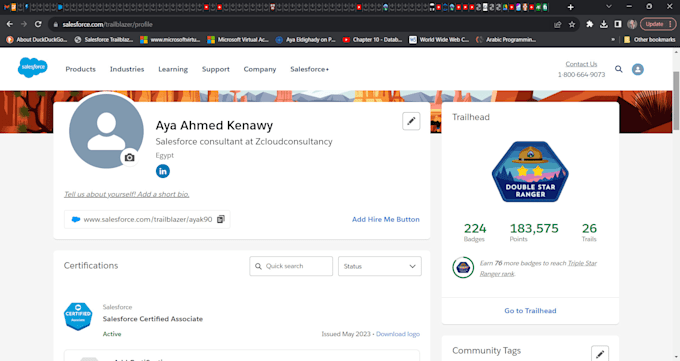Toggle the browser side panel icon
The height and width of the screenshot is (361, 680).
pyautogui.click(x=618, y=24)
